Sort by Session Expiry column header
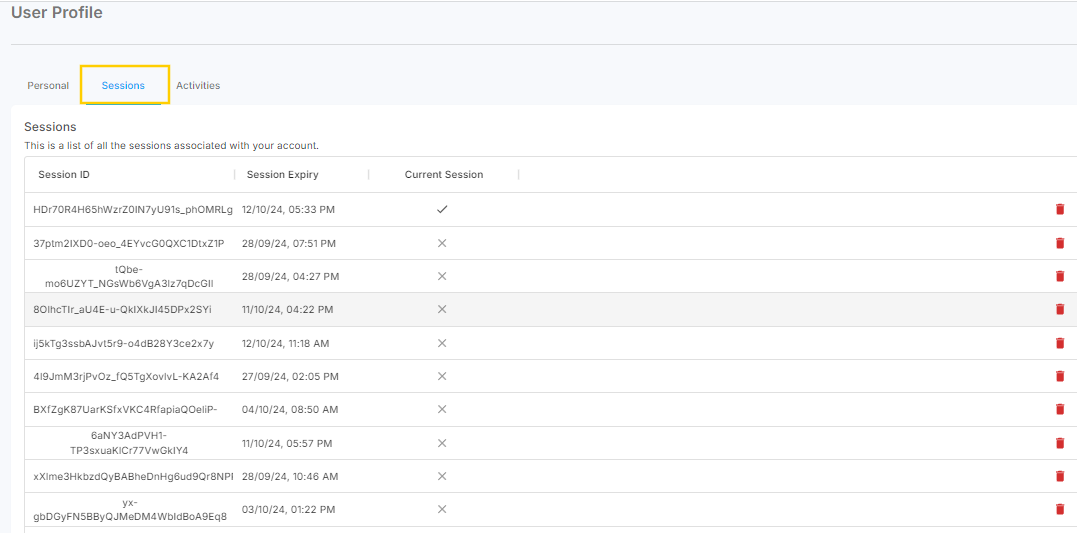The image size is (1077, 533). point(282,175)
